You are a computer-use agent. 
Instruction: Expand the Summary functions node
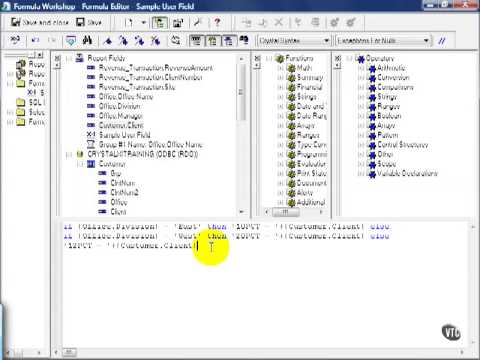coord(280,78)
